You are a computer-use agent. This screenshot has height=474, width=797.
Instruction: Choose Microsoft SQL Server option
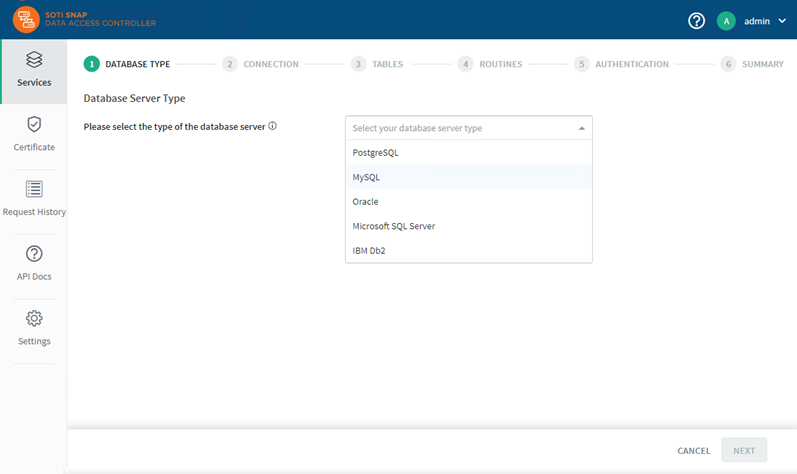click(x=468, y=226)
